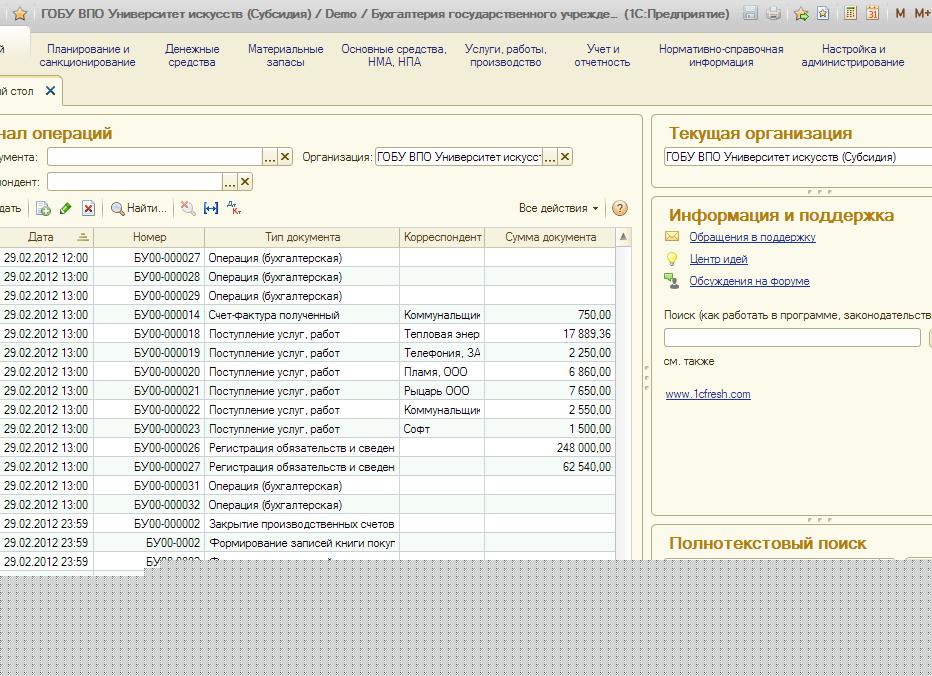This screenshot has width=932, height=676.
Task: Click the Дт/Кт postings icon
Action: click(234, 208)
